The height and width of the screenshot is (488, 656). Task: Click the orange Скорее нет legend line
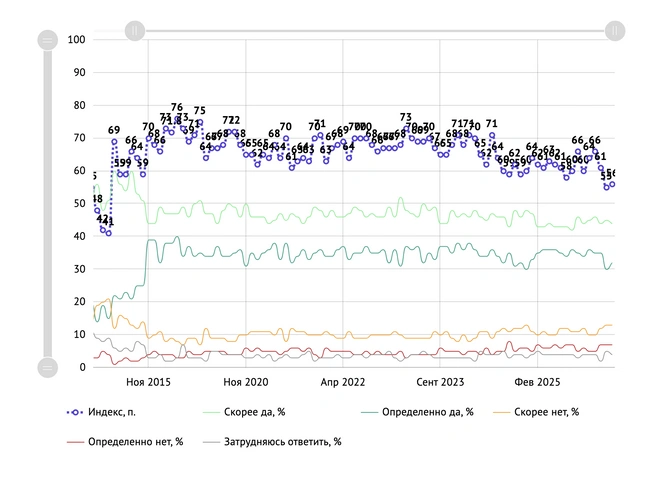point(502,412)
